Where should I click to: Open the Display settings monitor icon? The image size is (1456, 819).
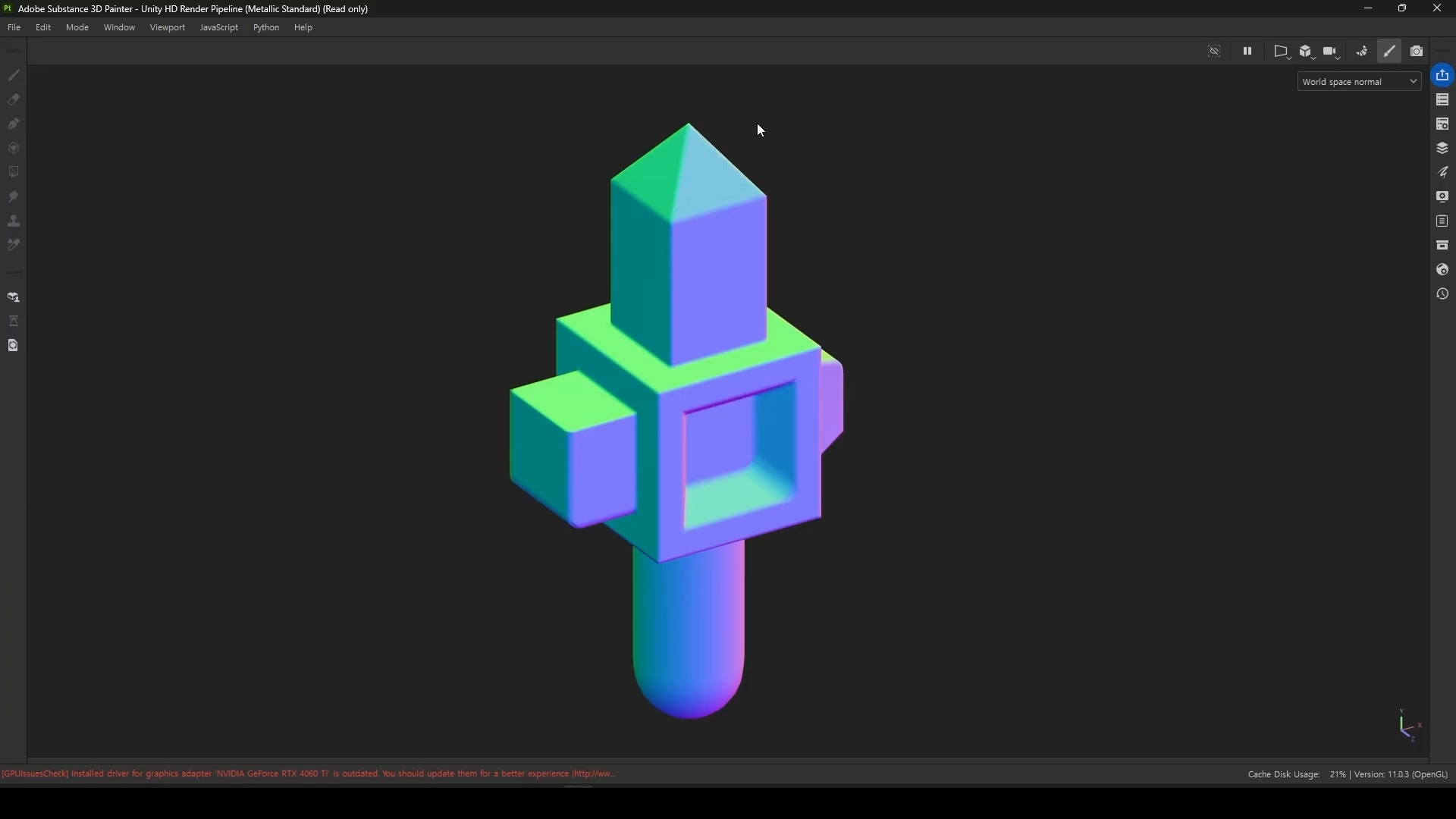point(1443,197)
